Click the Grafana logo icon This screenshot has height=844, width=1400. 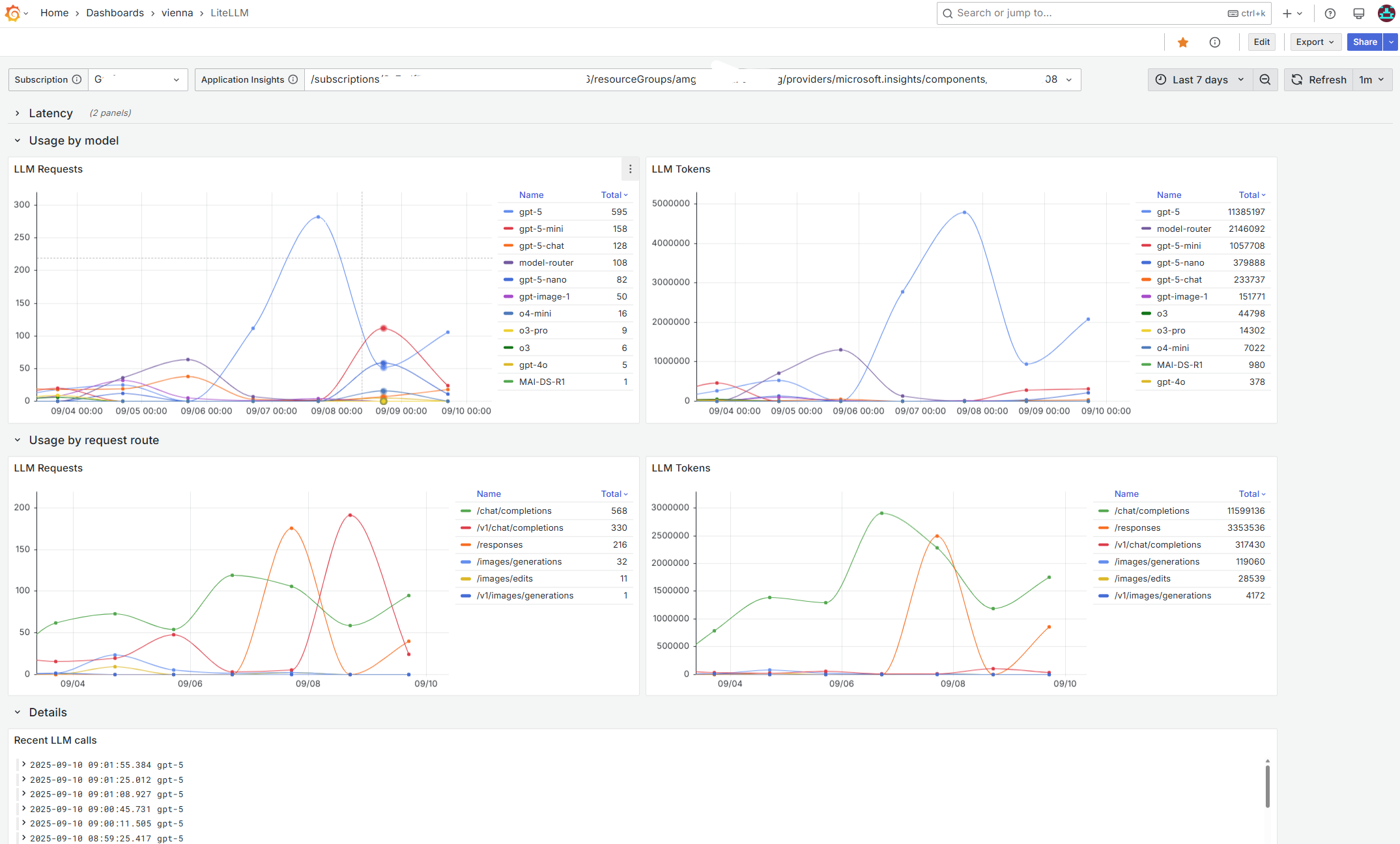[12, 13]
